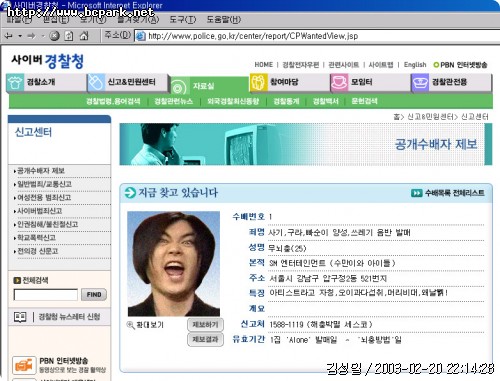The height and width of the screenshot is (381, 500).
Task: Open 전의경 신문고 in the sidebar
Action: click(x=37, y=251)
